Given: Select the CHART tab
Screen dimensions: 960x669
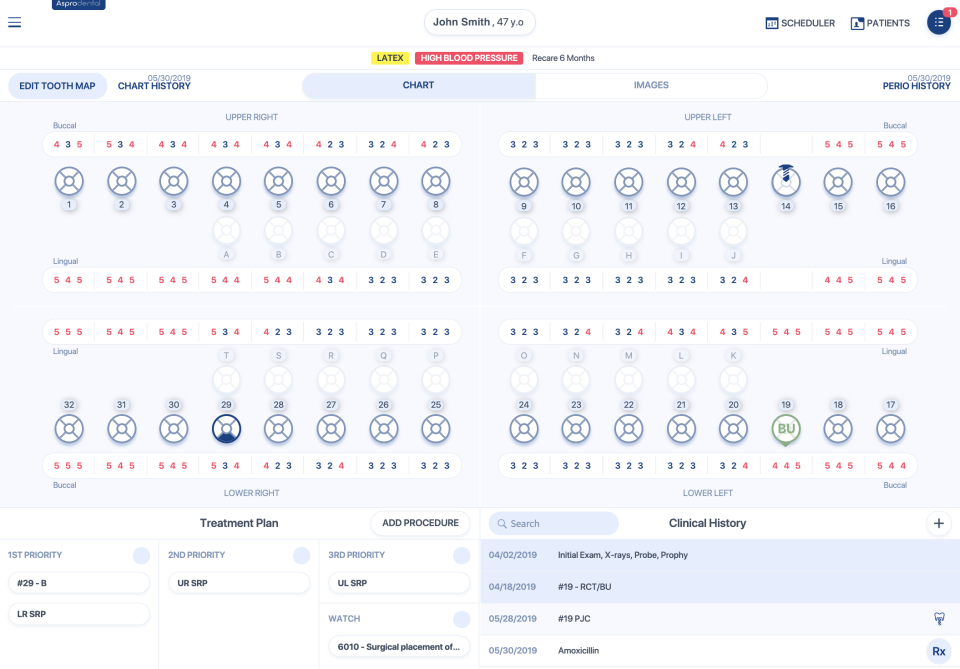Looking at the screenshot, I should pos(419,86).
